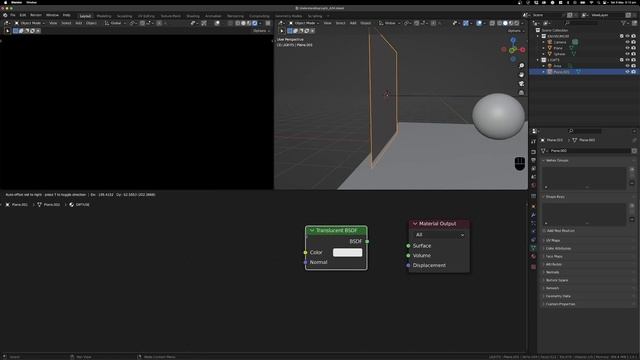Toggle the LIGHTS collection exclude checkbox
Viewport: 640px width, 360px height.
coord(622,60)
